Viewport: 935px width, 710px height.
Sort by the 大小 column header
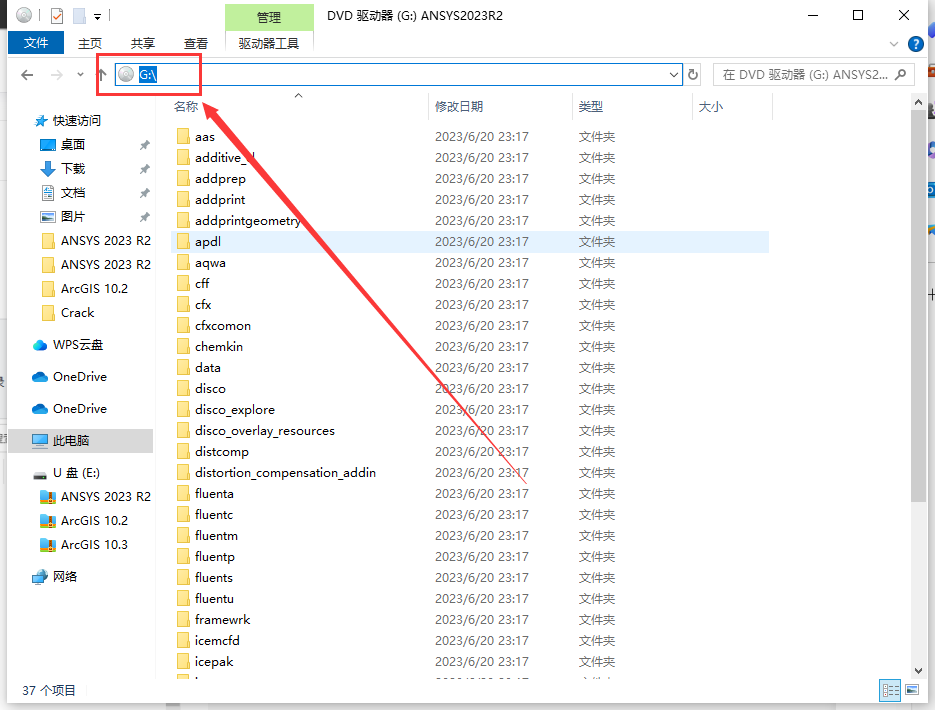coord(710,106)
